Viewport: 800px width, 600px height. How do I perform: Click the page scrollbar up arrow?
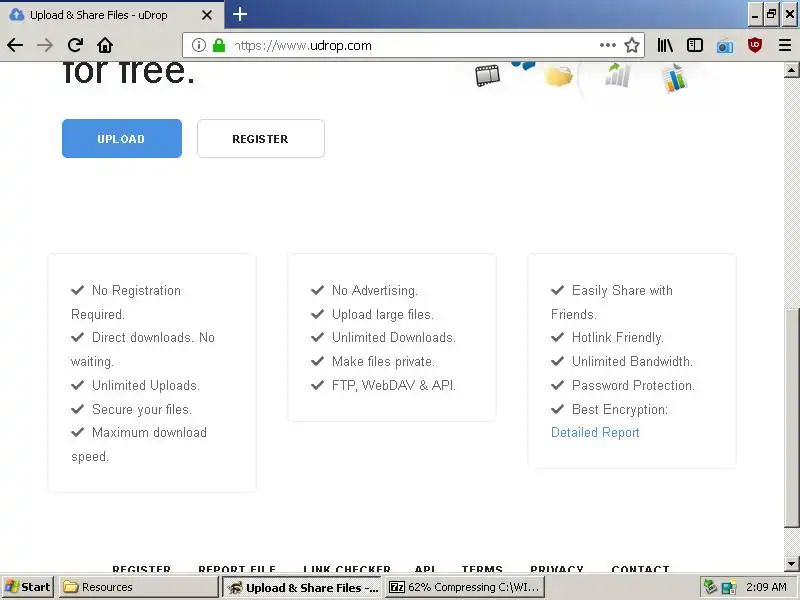pos(791,70)
